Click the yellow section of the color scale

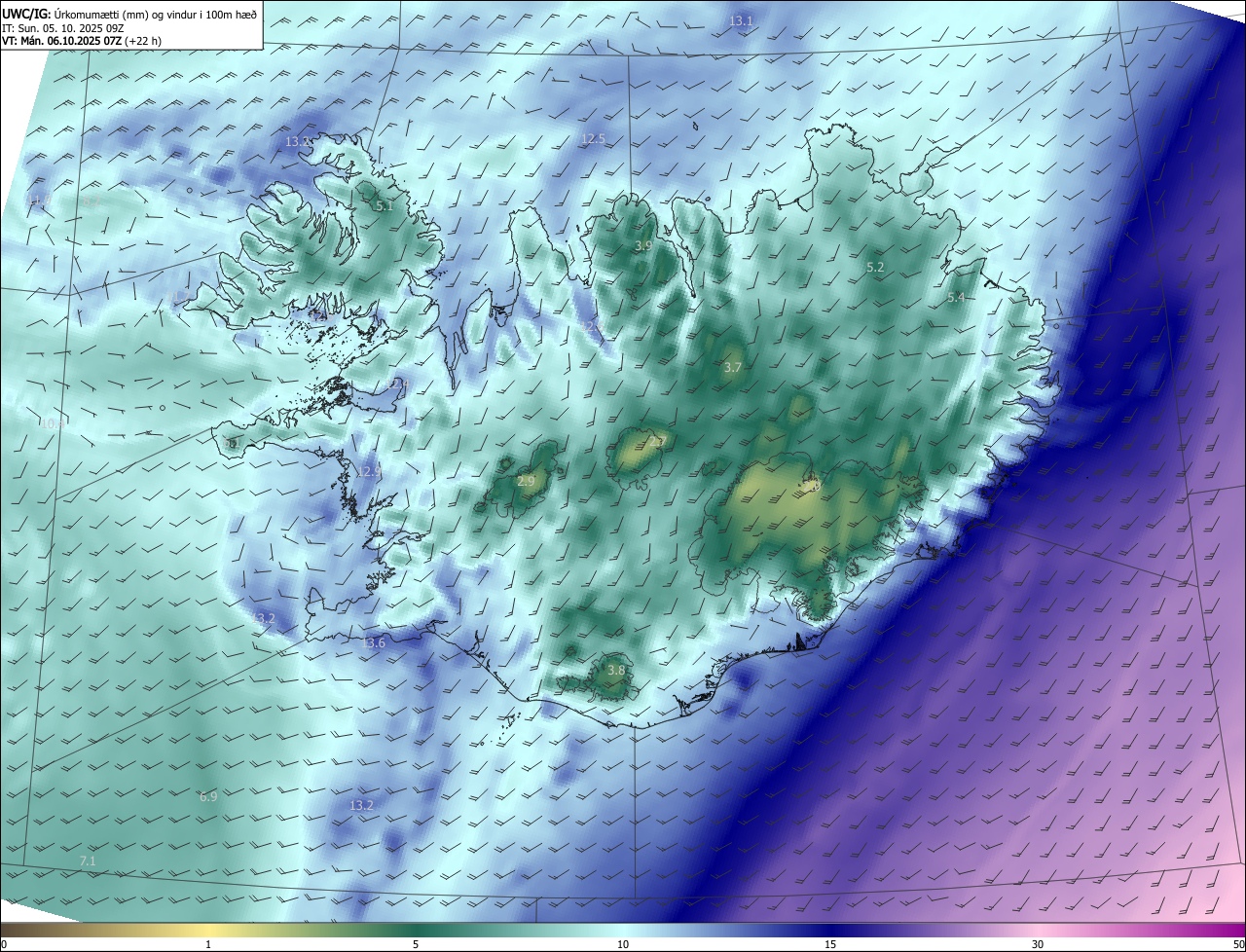(x=208, y=930)
